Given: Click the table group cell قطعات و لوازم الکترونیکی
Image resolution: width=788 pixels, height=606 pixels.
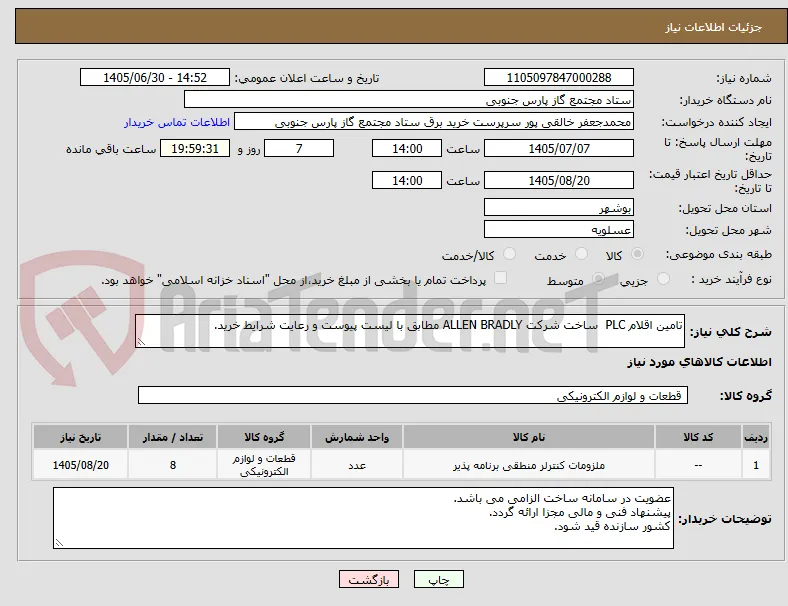Looking at the screenshot, I should (264, 465).
